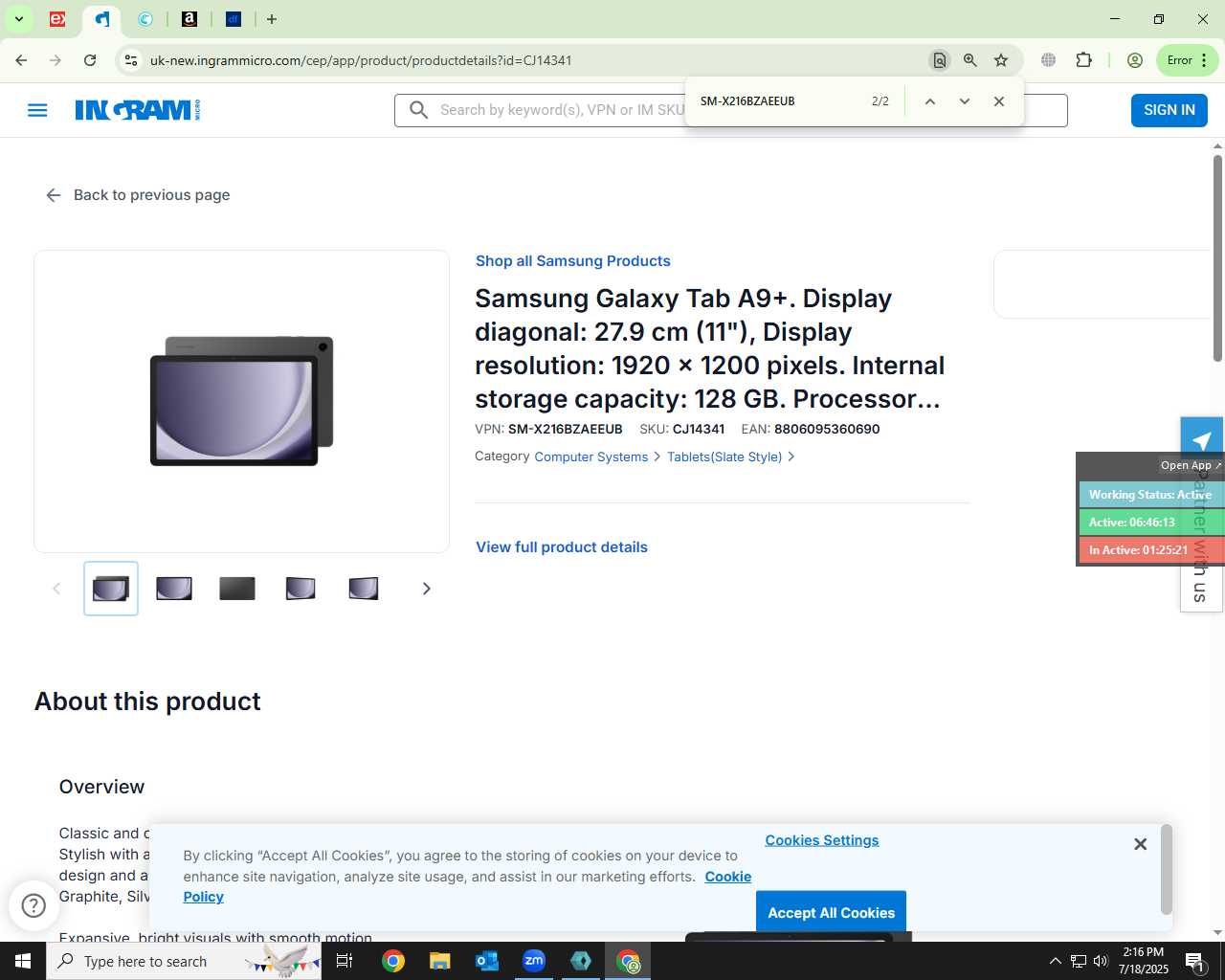Go to previous find result

(x=929, y=101)
